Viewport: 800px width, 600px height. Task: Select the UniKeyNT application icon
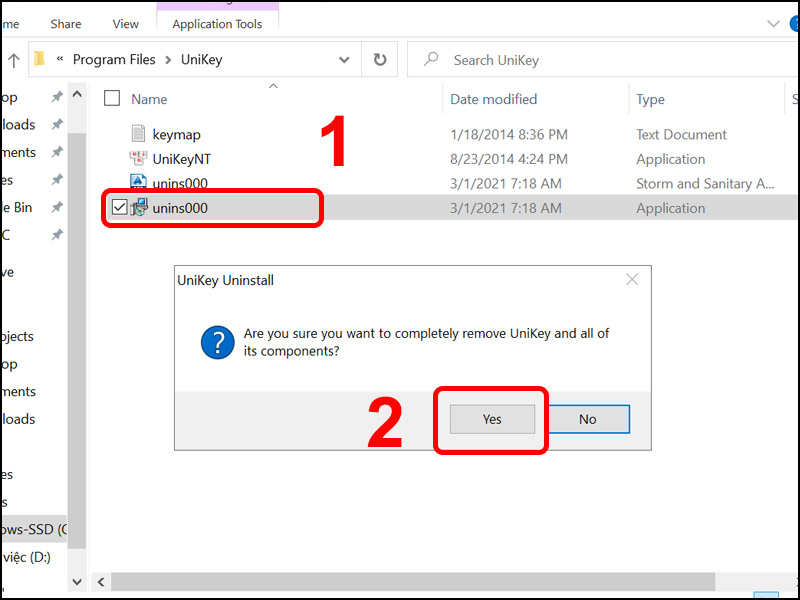[139, 159]
